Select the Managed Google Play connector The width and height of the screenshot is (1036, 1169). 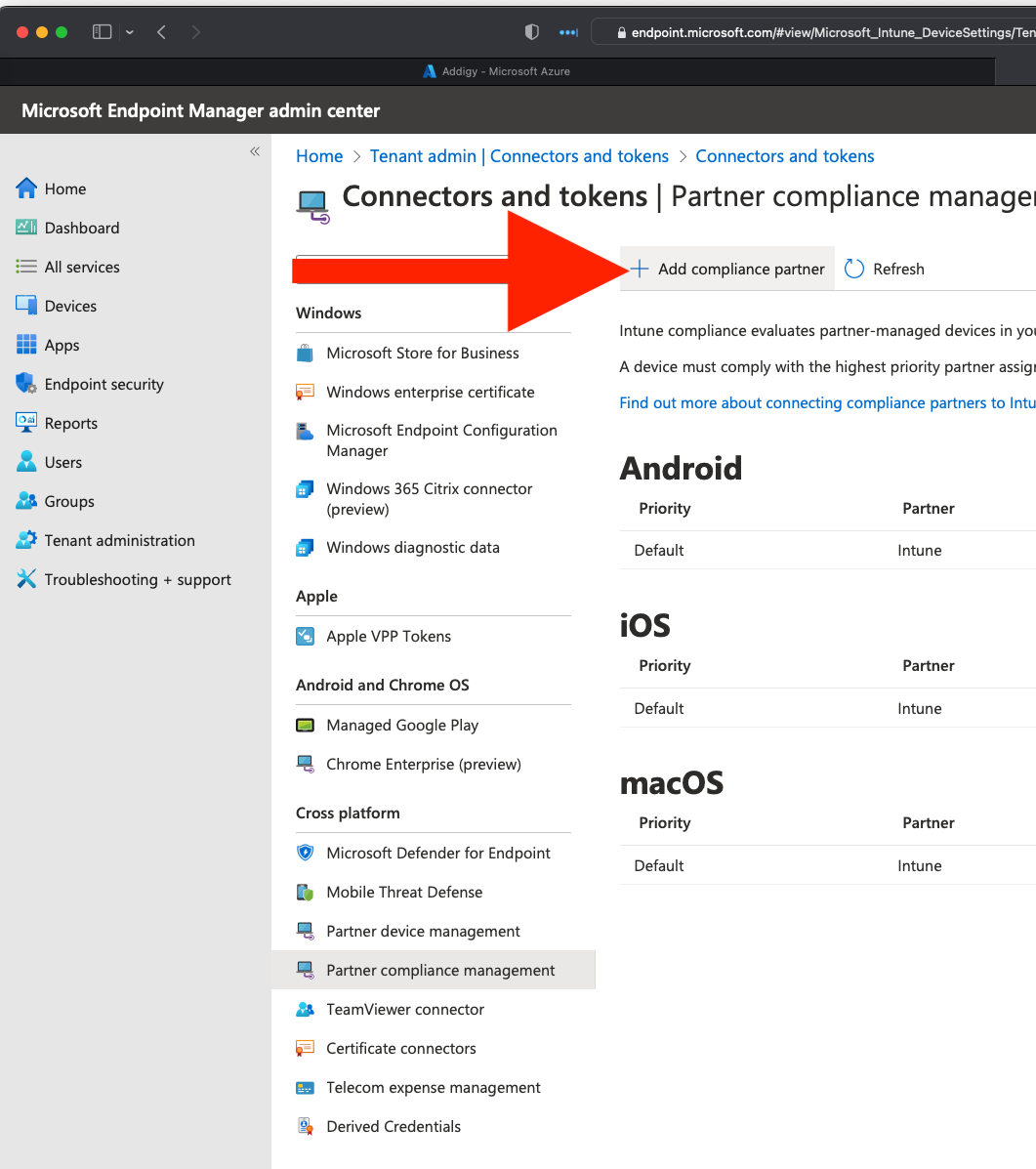401,725
